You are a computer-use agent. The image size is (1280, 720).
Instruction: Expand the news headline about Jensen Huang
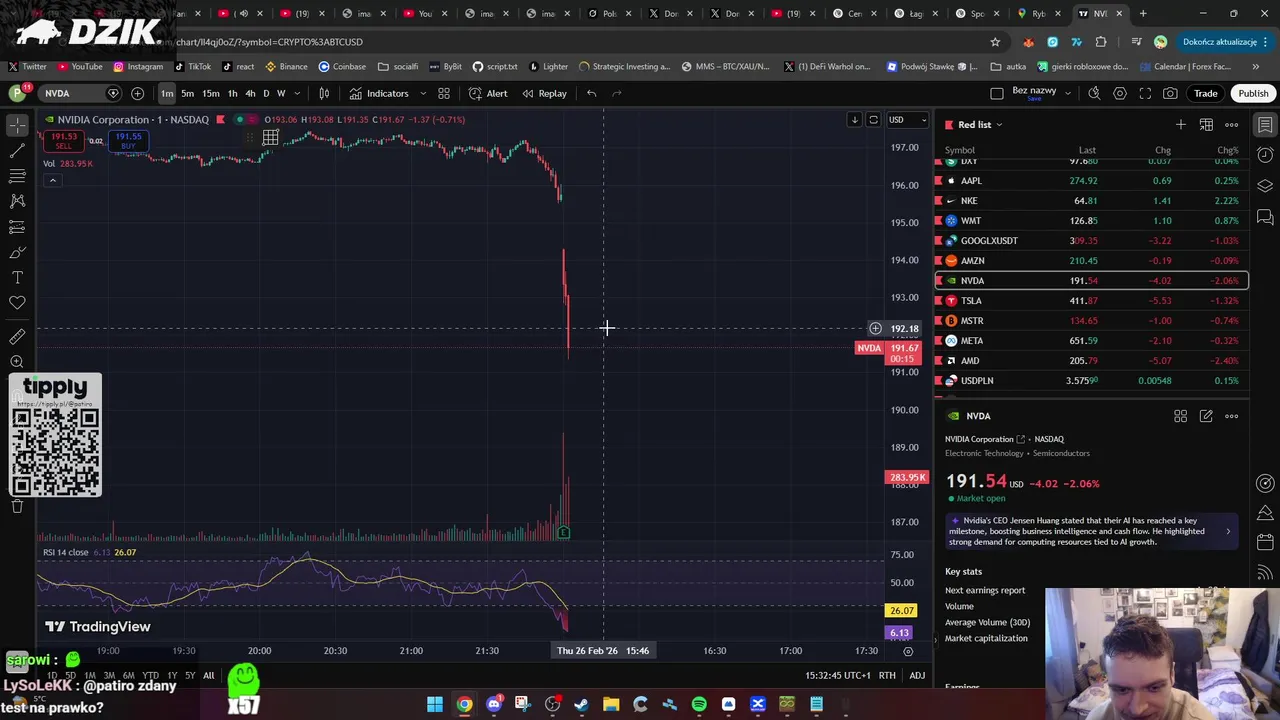(x=1090, y=531)
